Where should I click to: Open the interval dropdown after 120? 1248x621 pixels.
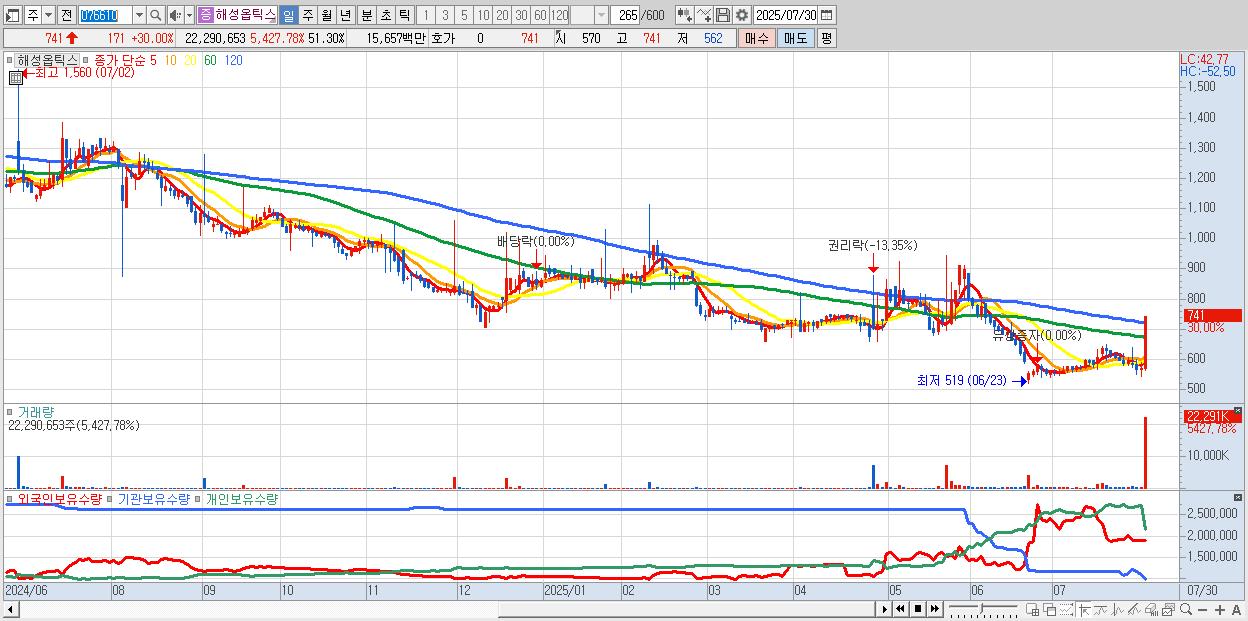601,15
